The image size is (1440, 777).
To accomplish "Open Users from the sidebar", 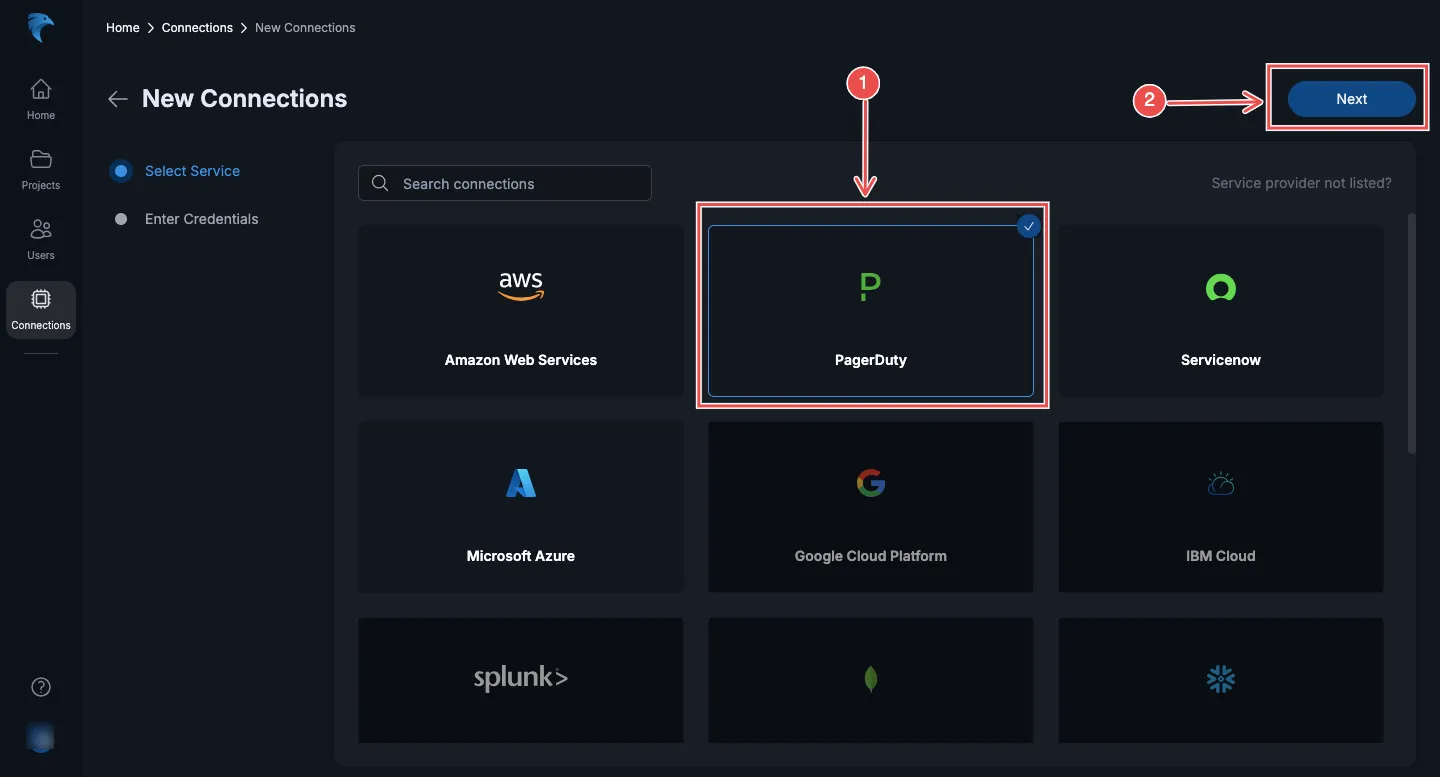I will pyautogui.click(x=41, y=239).
